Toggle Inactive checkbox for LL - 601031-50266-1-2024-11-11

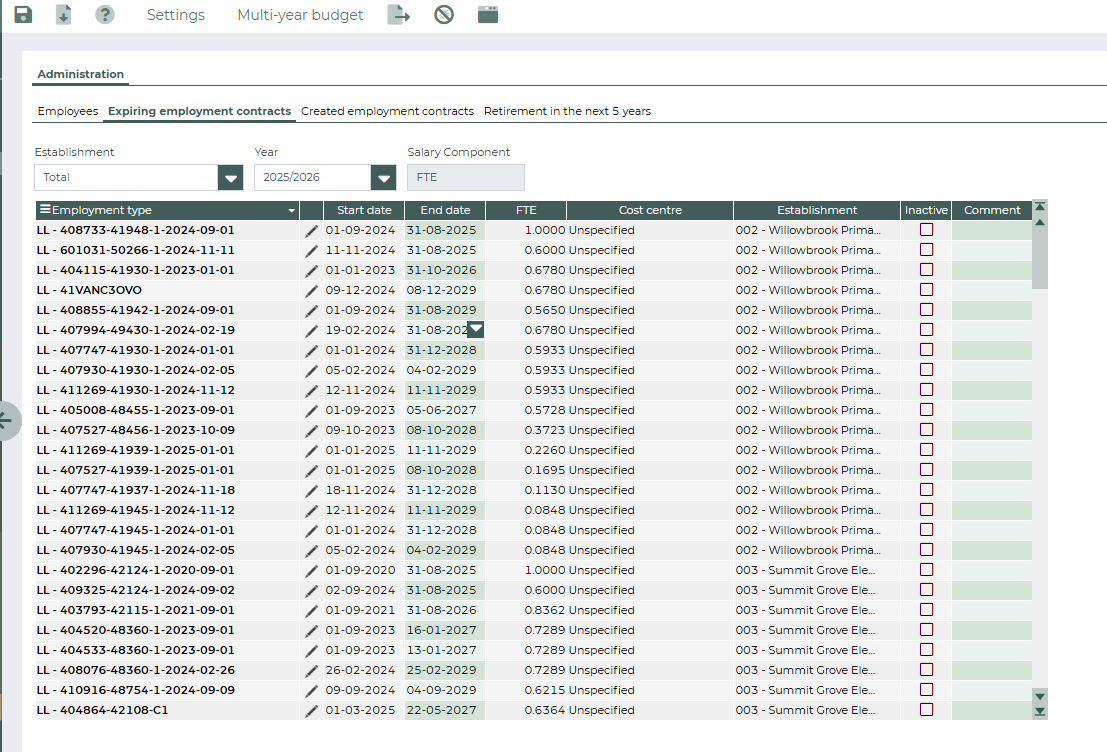click(x=926, y=249)
